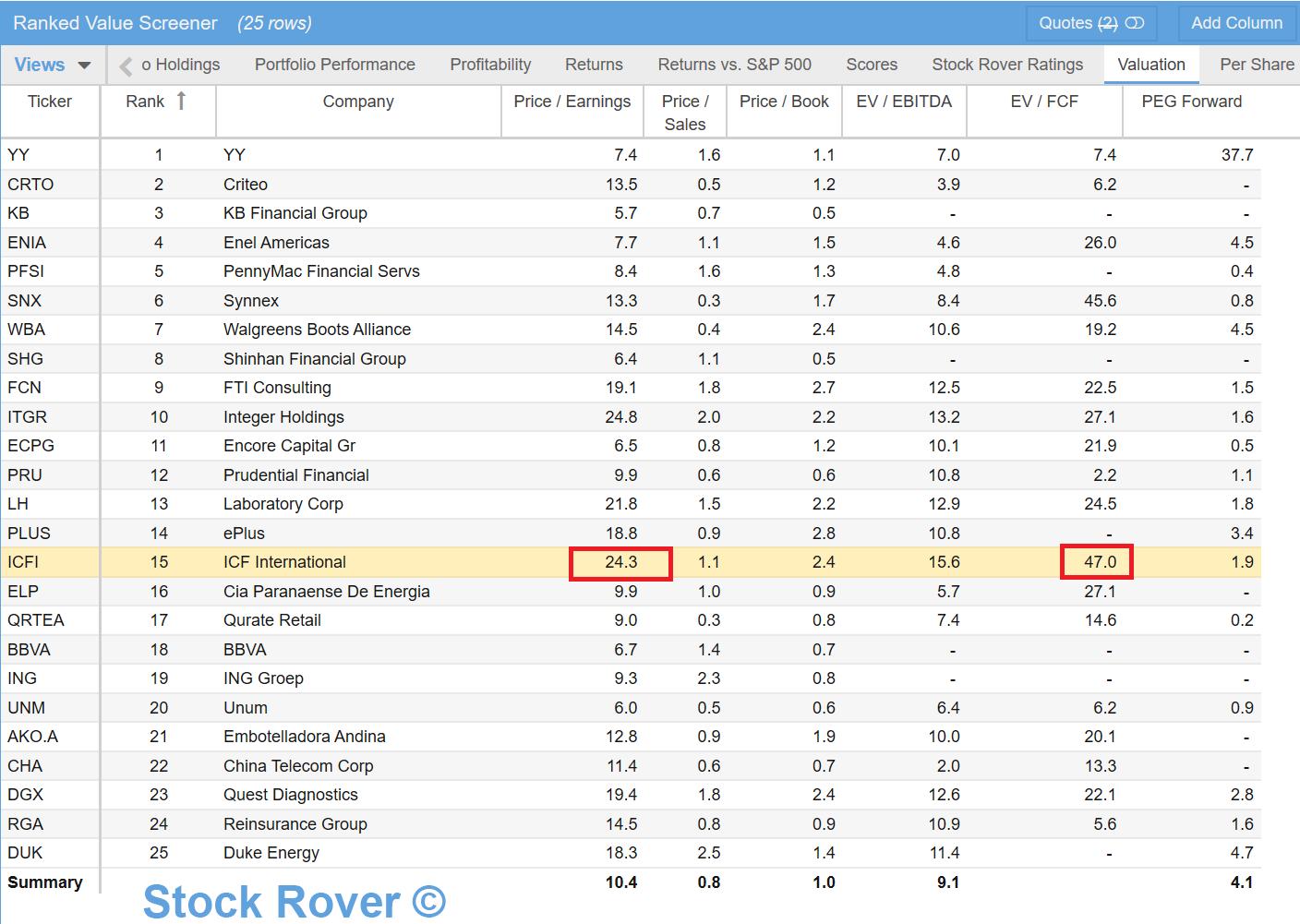Click the Ranked Value Screener title
The image size is (1300, 924).
(x=115, y=23)
